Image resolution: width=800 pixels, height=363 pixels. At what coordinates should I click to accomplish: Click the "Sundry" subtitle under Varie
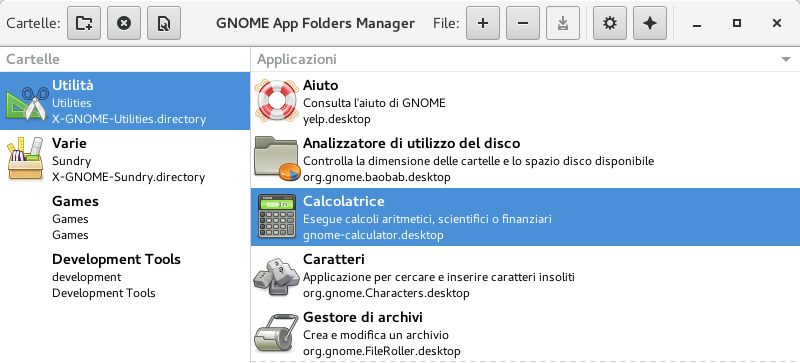pyautogui.click(x=71, y=161)
